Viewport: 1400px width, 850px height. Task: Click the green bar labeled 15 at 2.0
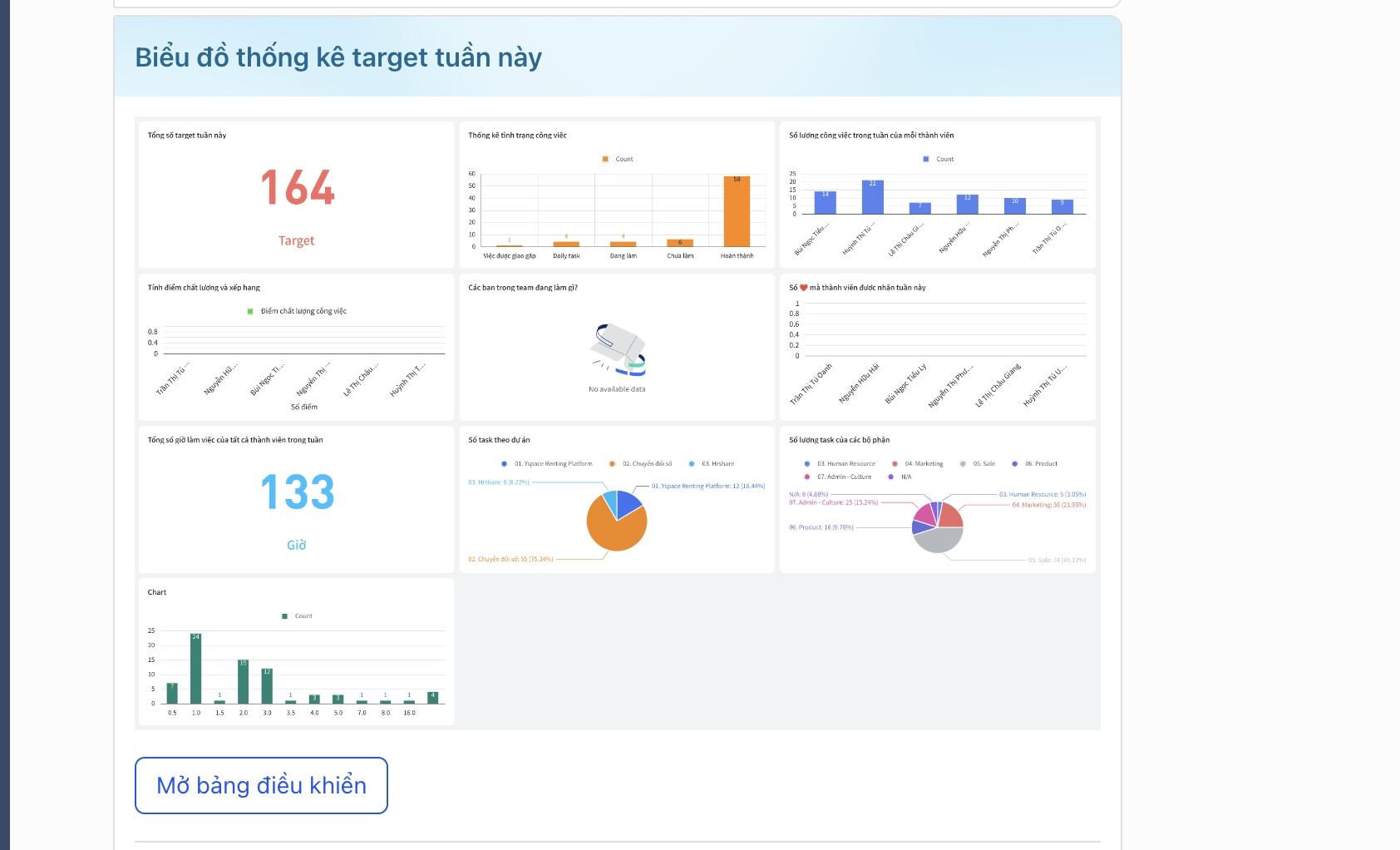[x=244, y=681]
